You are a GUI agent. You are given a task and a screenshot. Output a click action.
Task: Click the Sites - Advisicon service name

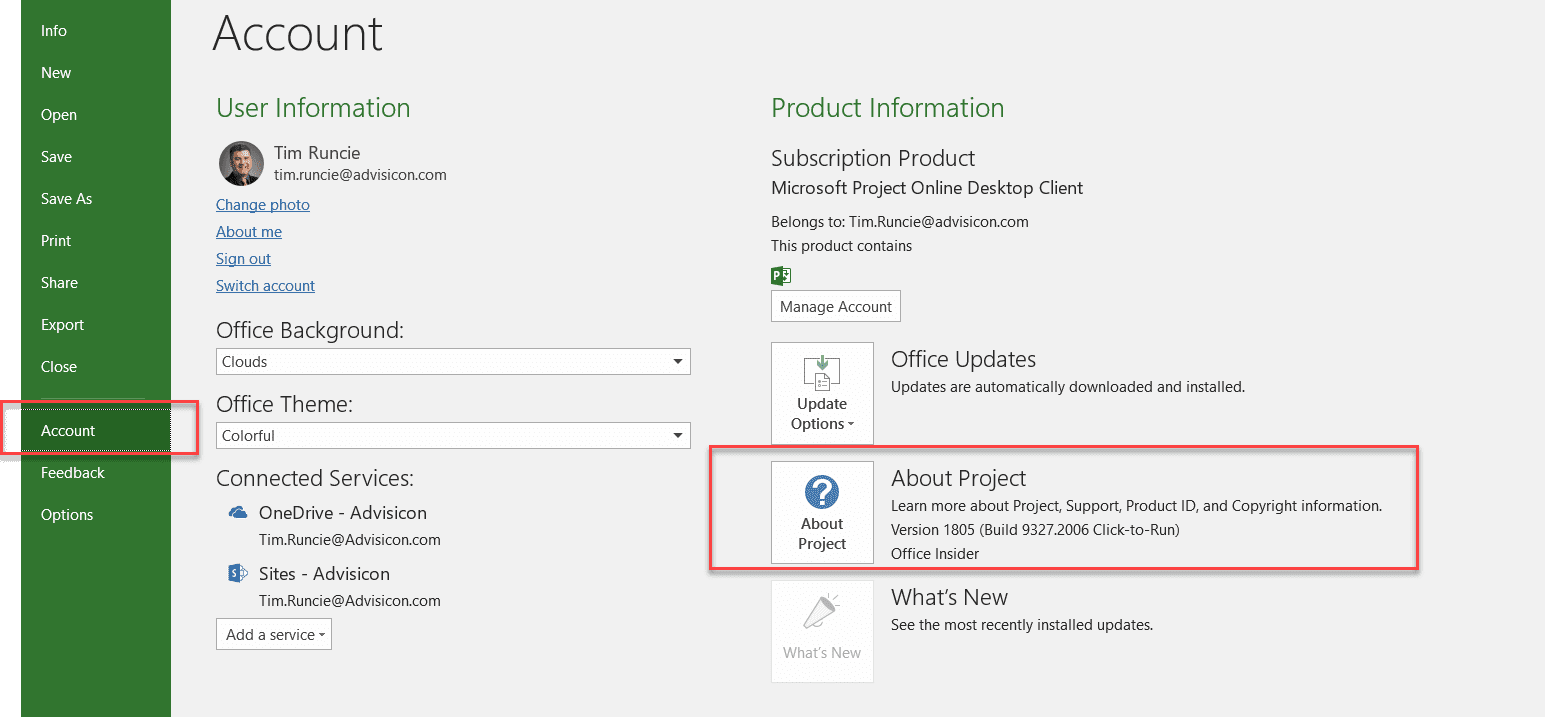pyautogui.click(x=324, y=574)
